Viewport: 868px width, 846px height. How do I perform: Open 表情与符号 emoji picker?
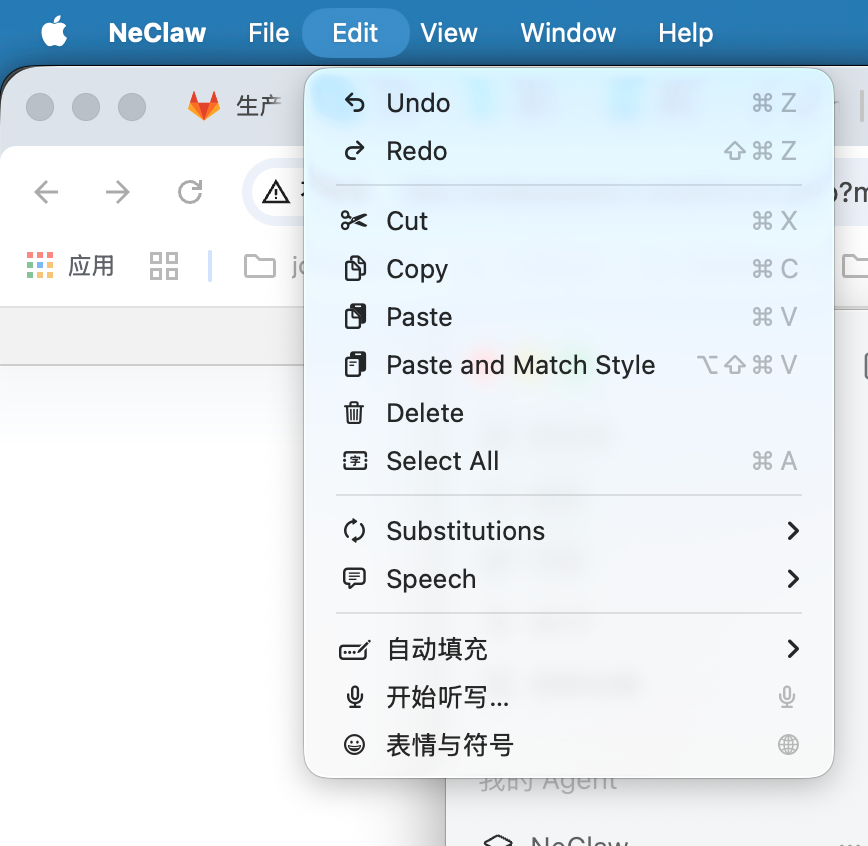point(569,745)
